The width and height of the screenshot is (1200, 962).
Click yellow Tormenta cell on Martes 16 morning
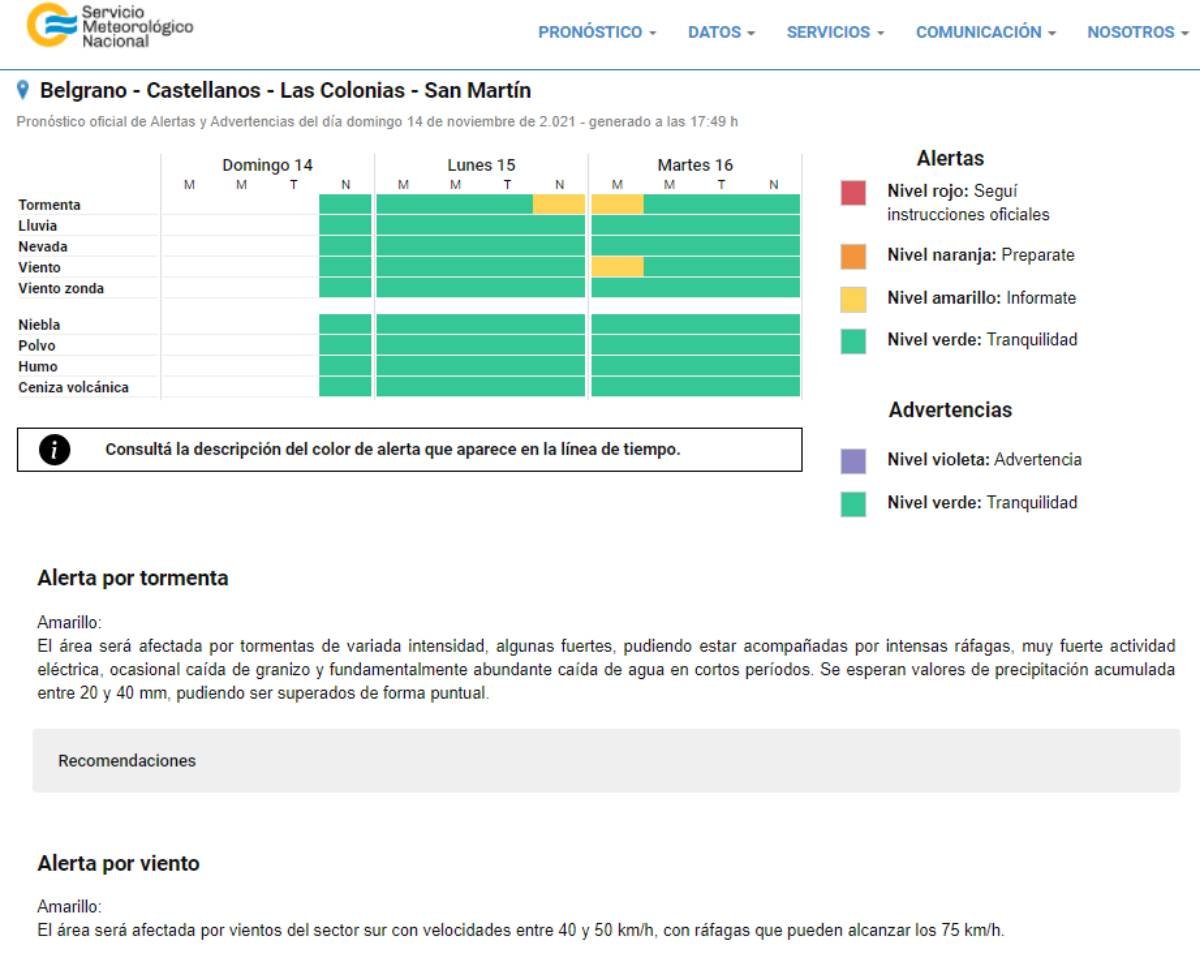[617, 204]
